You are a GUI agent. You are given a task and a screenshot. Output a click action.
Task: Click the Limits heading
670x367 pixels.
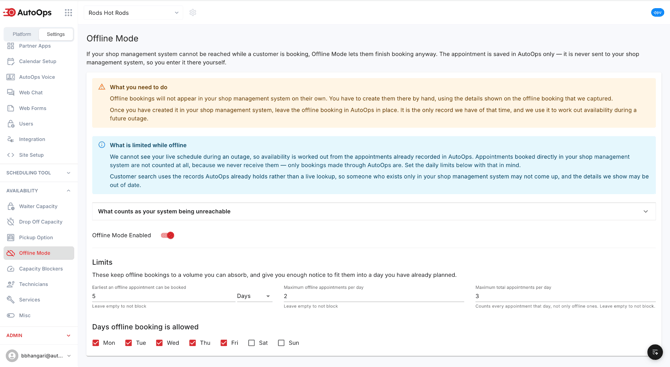(102, 262)
